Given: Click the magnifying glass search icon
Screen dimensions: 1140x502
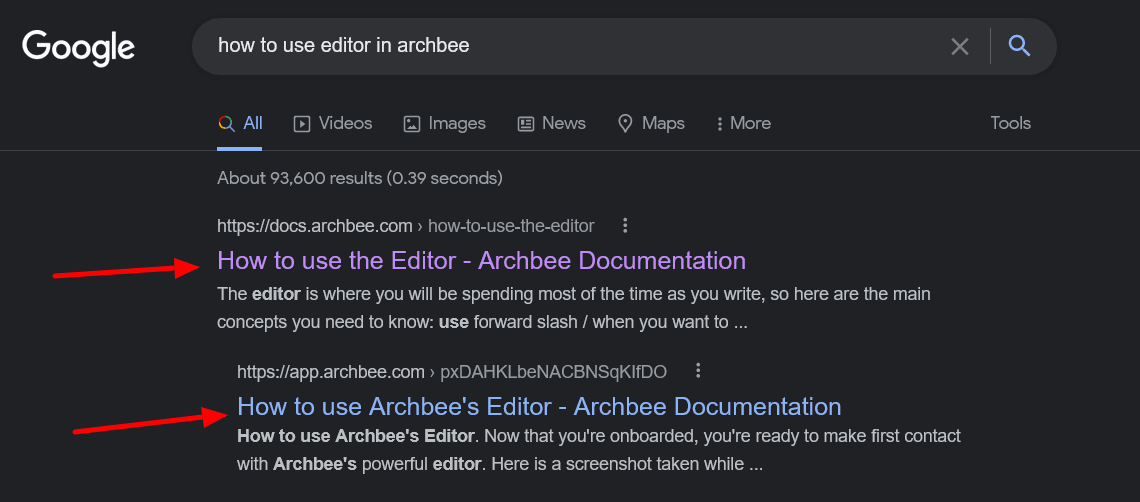Looking at the screenshot, I should [x=1019, y=46].
